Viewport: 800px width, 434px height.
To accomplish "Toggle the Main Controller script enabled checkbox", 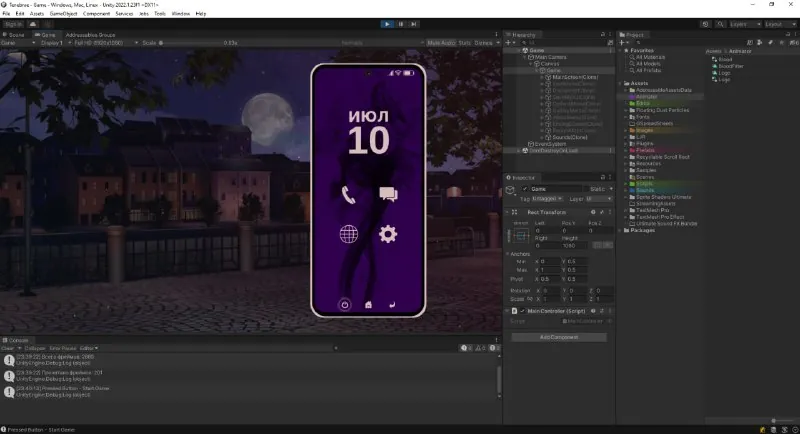I will point(522,311).
